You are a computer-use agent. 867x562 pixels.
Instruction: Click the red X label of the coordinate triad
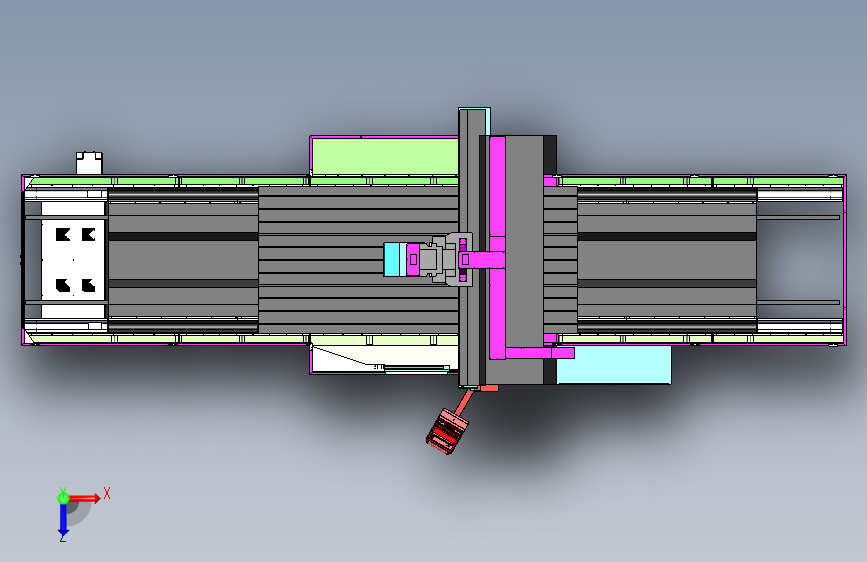(107, 493)
